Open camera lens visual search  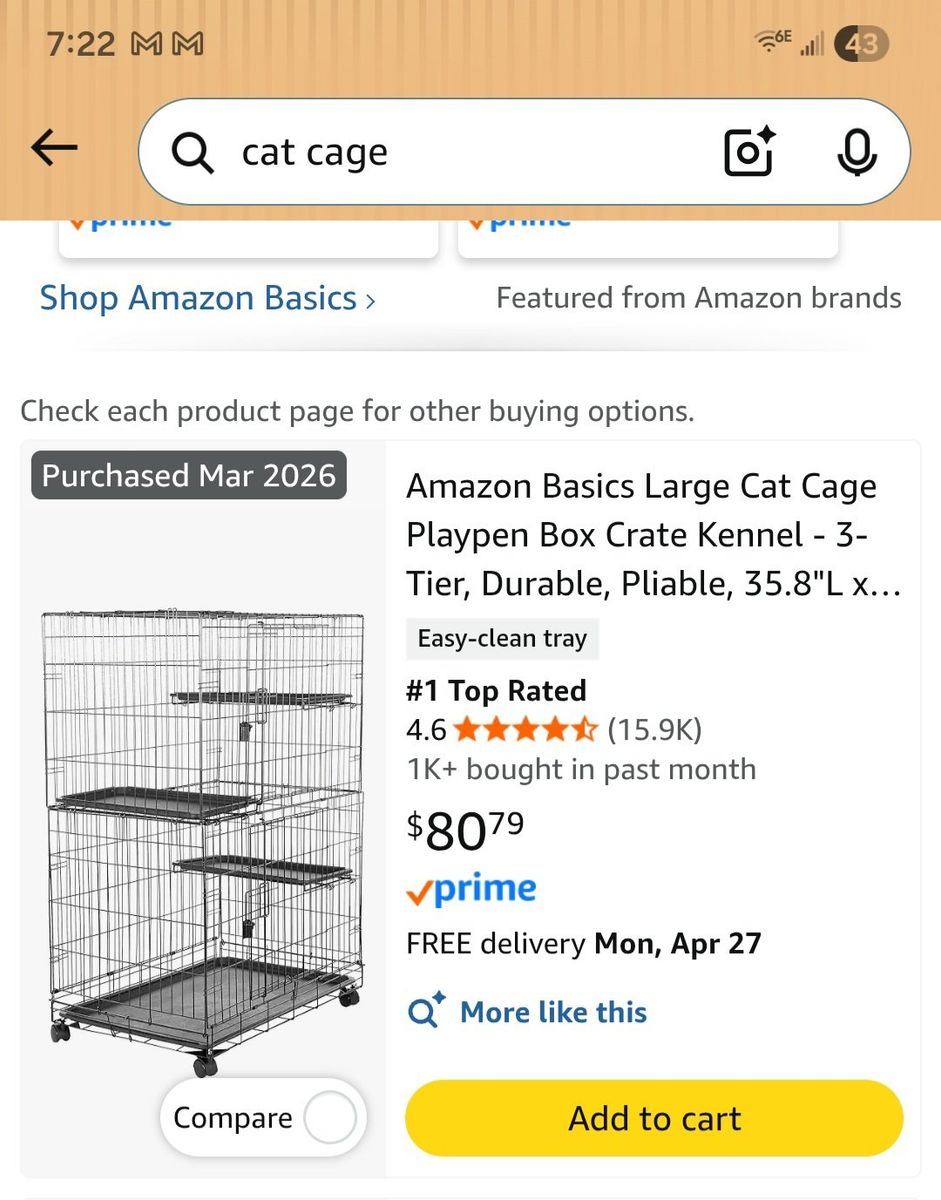pos(749,152)
